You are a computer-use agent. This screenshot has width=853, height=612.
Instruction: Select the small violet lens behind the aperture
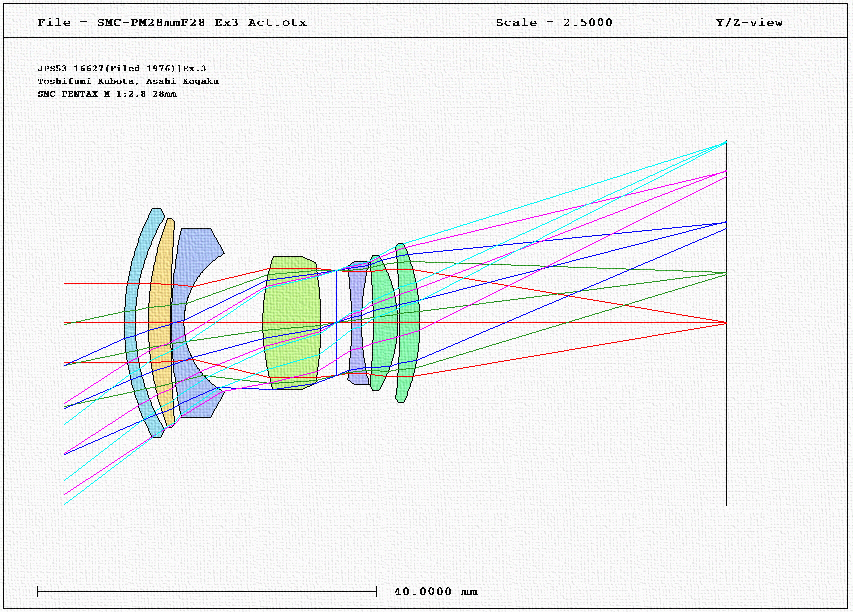357,323
